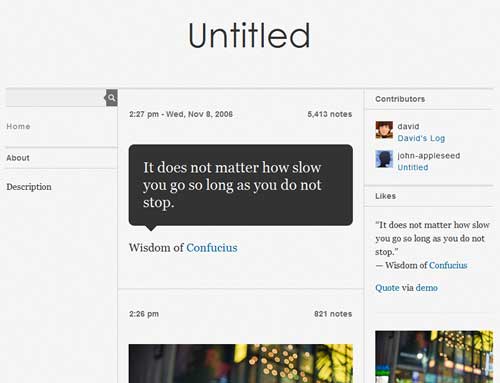Click the Likes heading
Screen dimensions: 500x383
[385, 196]
